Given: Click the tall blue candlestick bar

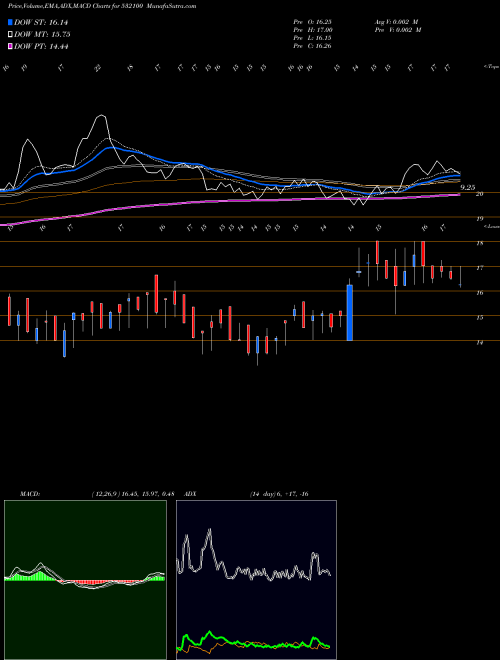Looking at the screenshot, I should (349, 313).
